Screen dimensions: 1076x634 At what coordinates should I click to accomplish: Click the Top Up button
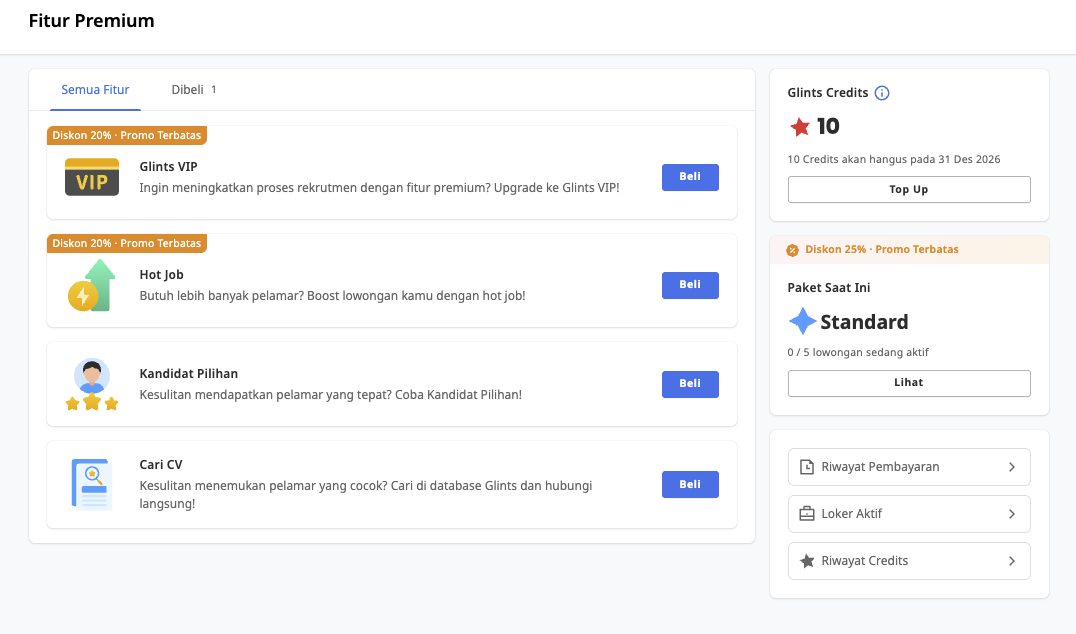[909, 189]
